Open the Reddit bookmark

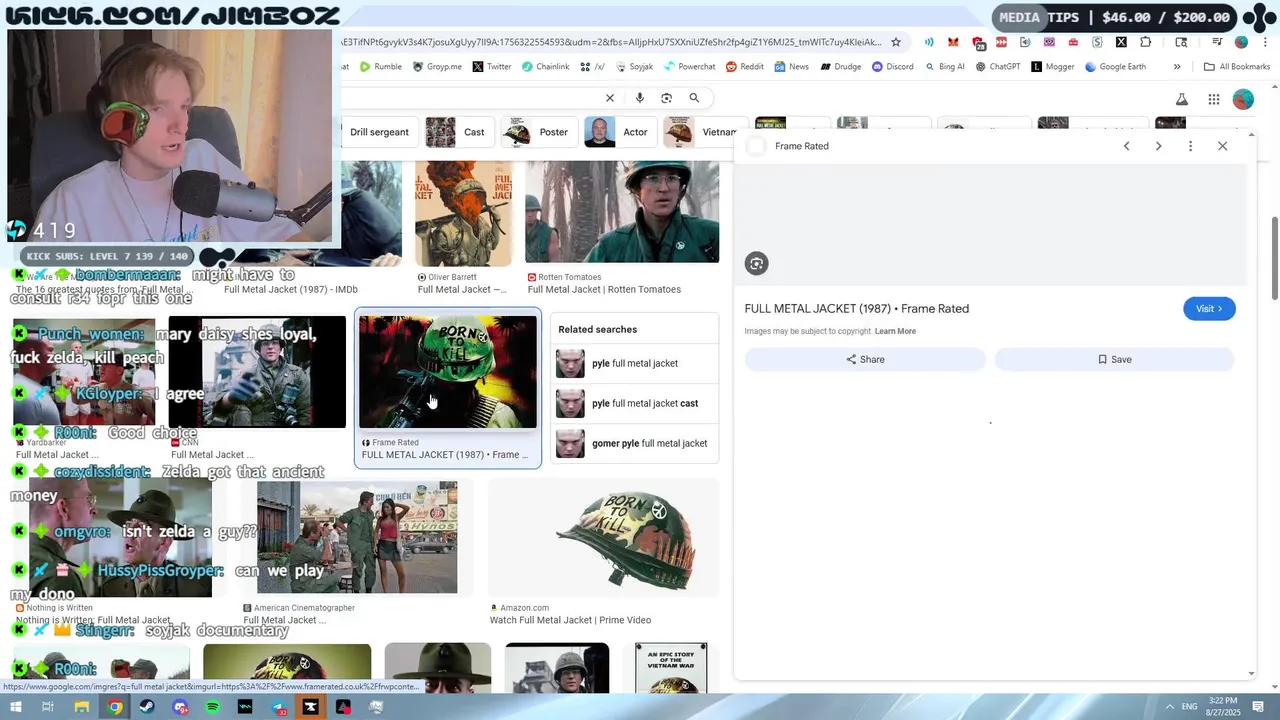click(745, 67)
